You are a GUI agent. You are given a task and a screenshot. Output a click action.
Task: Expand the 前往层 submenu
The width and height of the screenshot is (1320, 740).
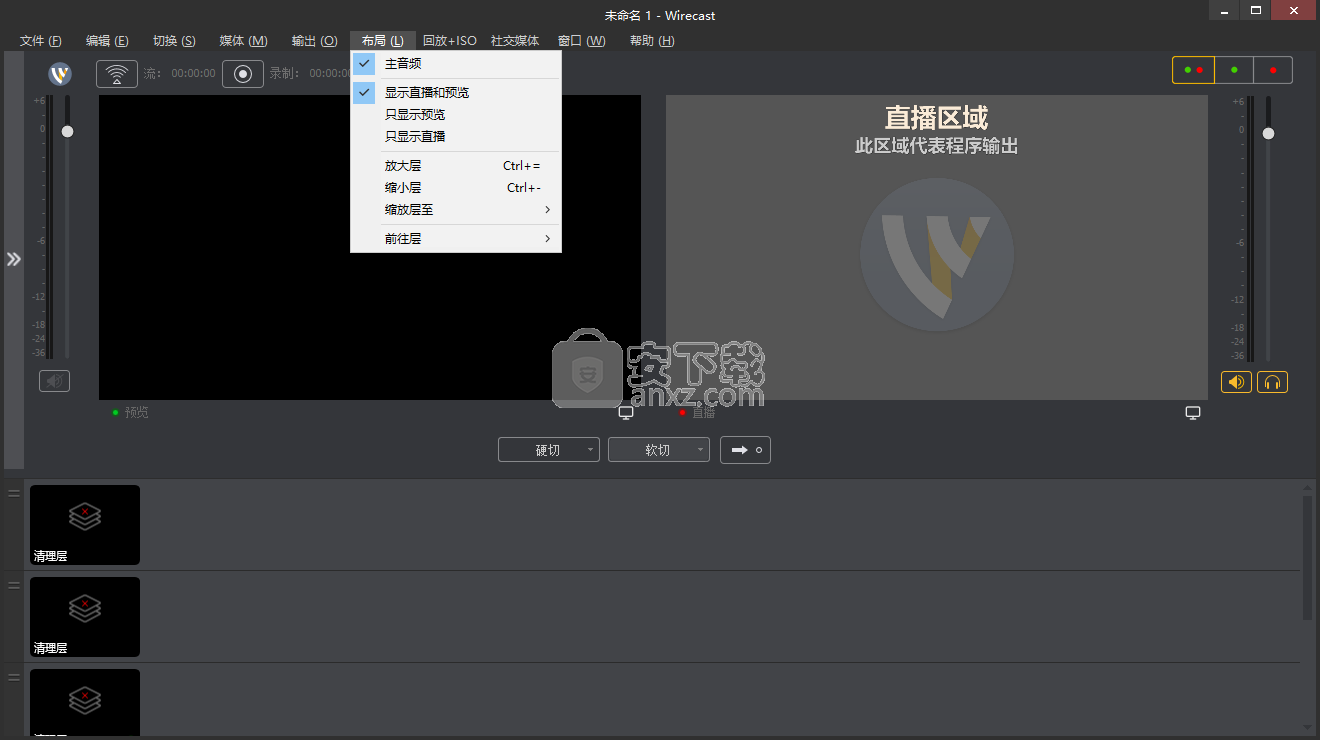456,239
